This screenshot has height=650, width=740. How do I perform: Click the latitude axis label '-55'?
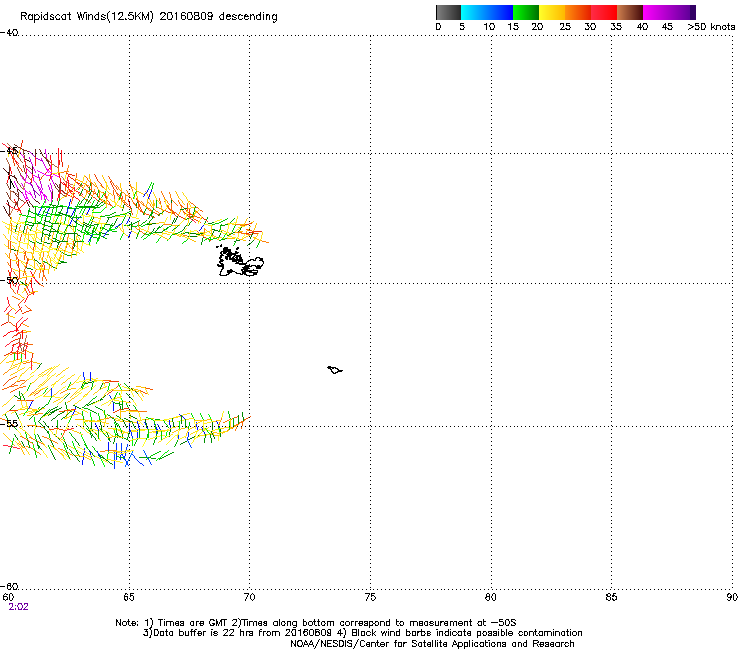[x=9, y=423]
